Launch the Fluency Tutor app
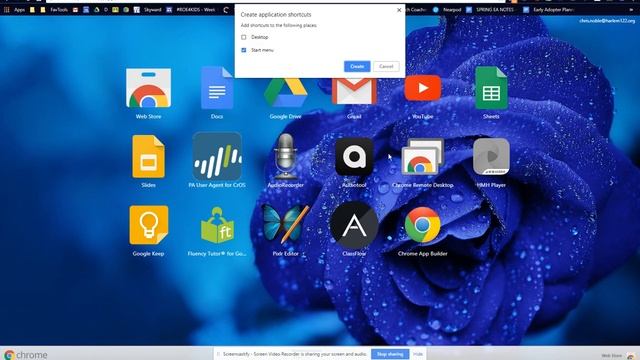This screenshot has width=640, height=360. 217,225
